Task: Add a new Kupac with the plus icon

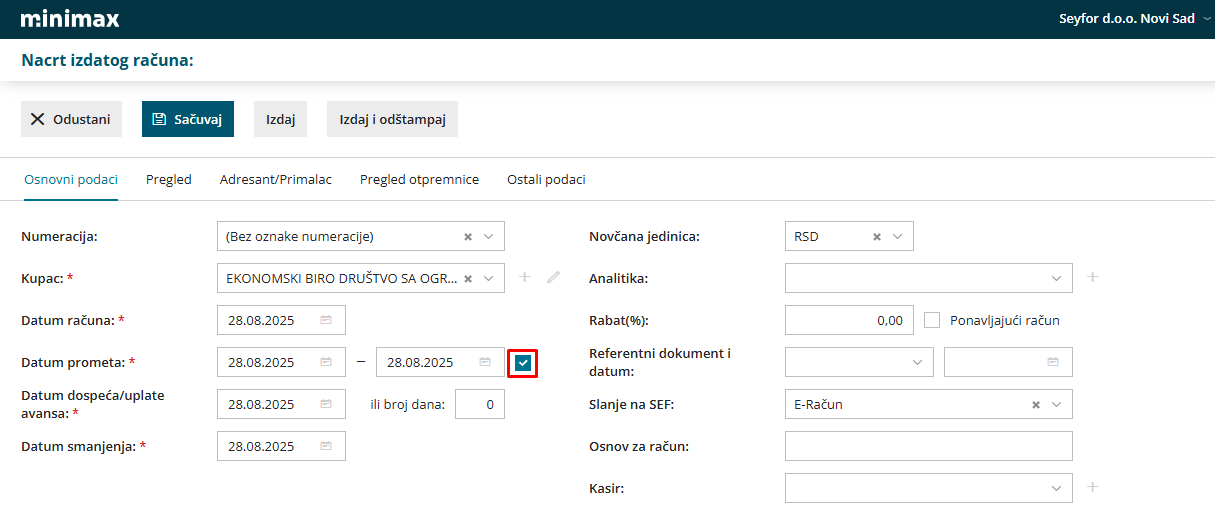Action: pyautogui.click(x=525, y=278)
